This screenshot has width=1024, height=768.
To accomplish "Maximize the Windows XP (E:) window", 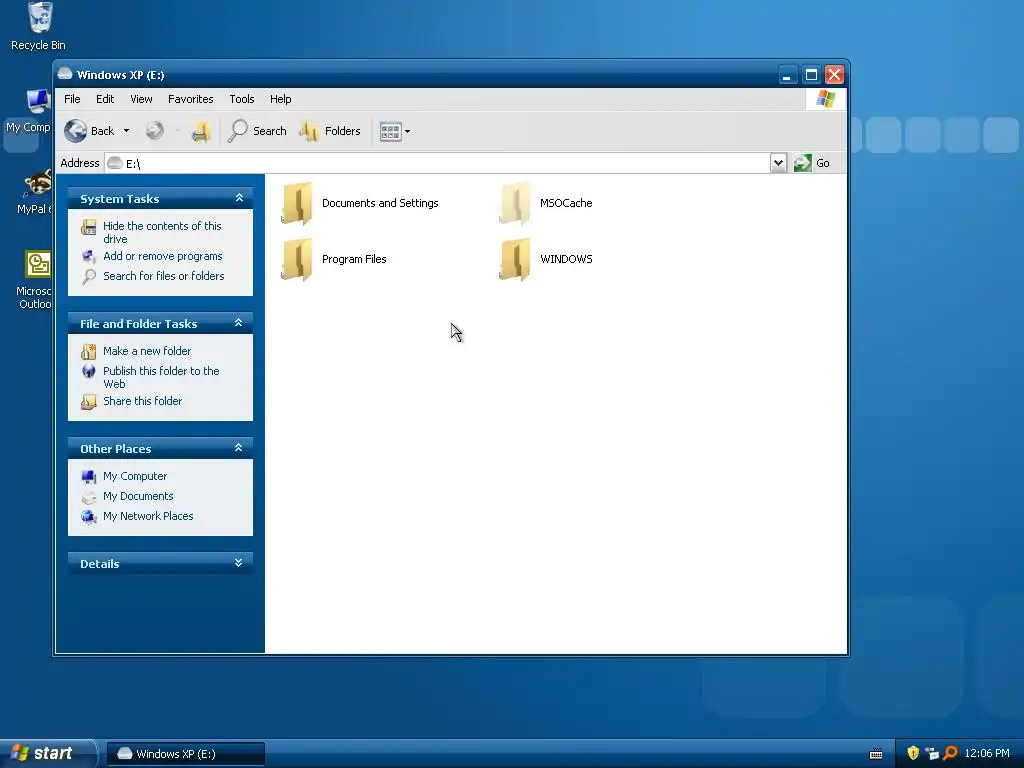I will click(x=811, y=74).
